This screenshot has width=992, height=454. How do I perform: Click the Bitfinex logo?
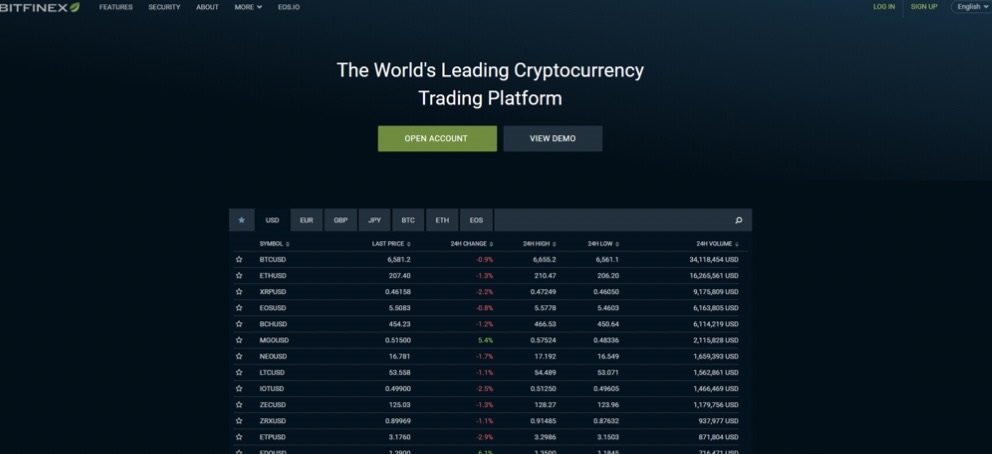pos(39,7)
